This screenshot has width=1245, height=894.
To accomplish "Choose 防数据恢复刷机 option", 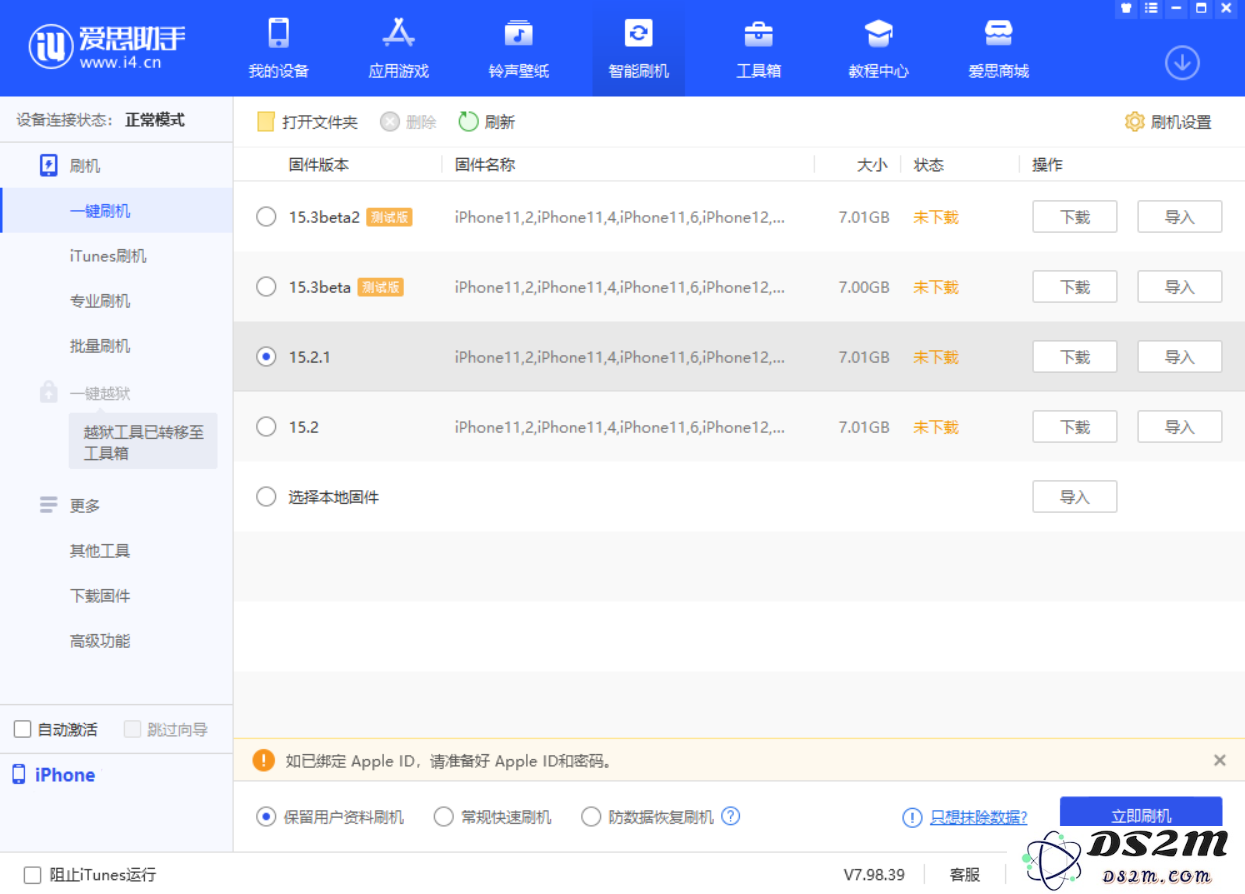I will [x=648, y=817].
